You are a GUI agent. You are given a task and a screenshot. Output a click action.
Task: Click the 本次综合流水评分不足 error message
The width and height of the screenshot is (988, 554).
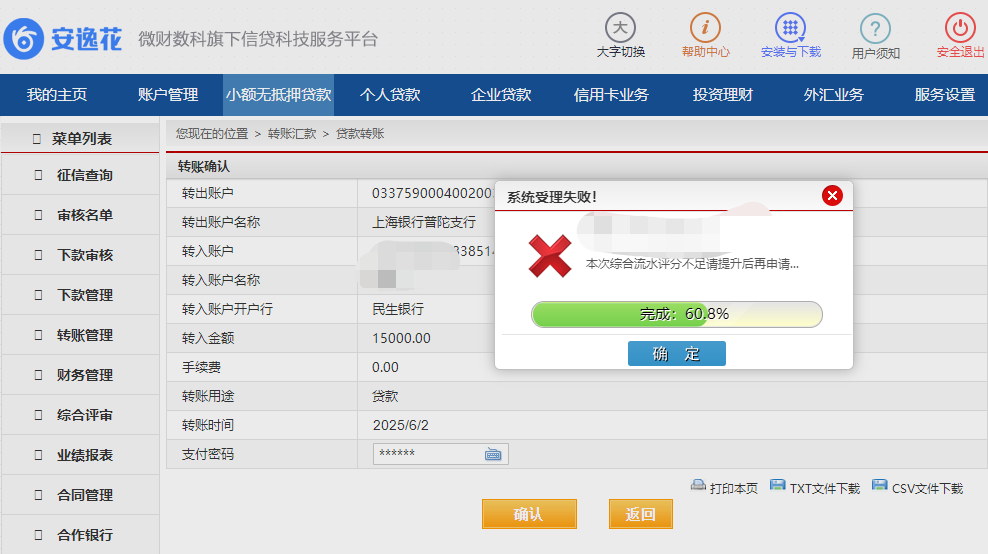click(x=692, y=264)
